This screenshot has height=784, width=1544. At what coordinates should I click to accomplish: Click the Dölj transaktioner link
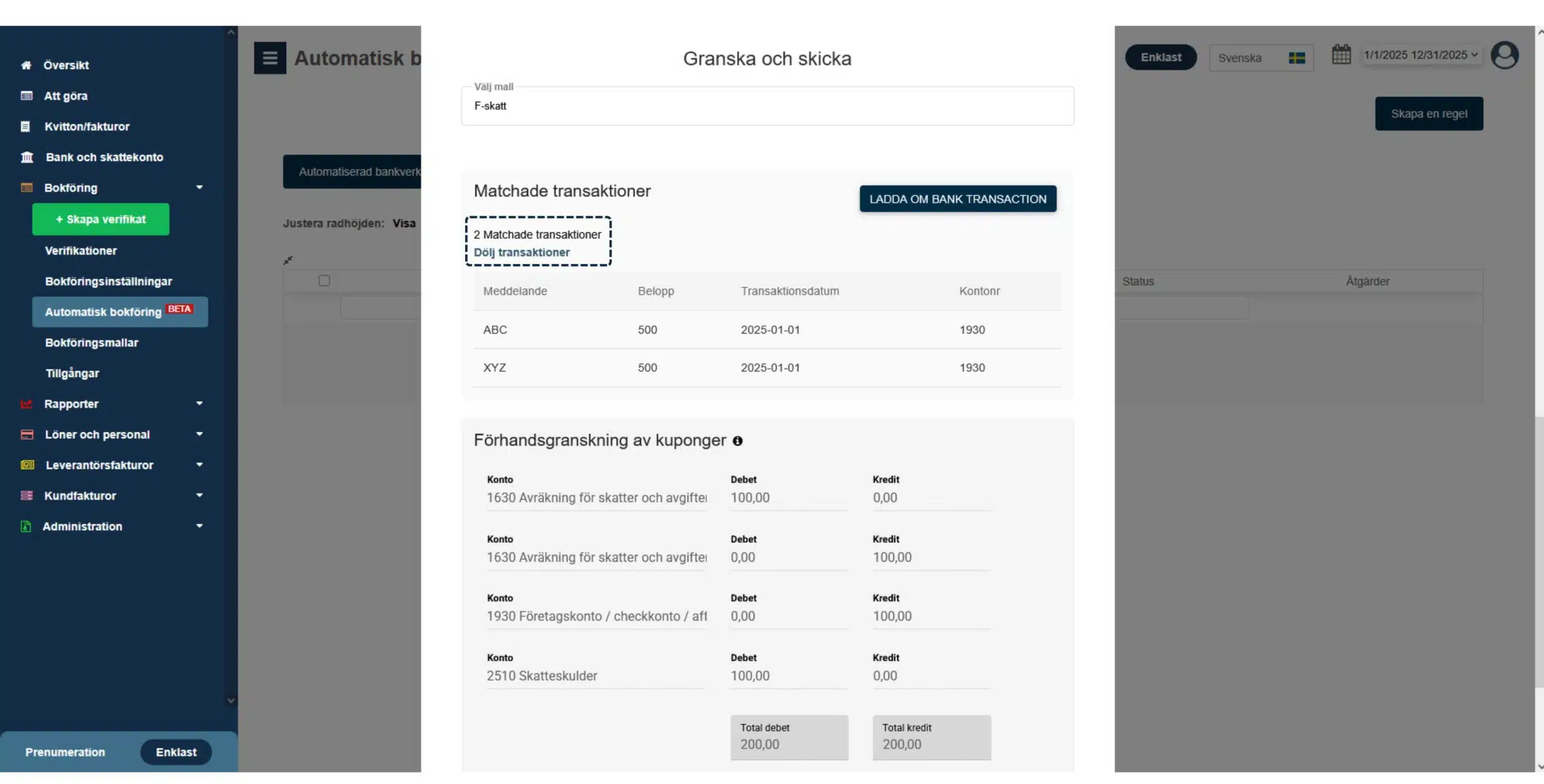pyautogui.click(x=522, y=253)
